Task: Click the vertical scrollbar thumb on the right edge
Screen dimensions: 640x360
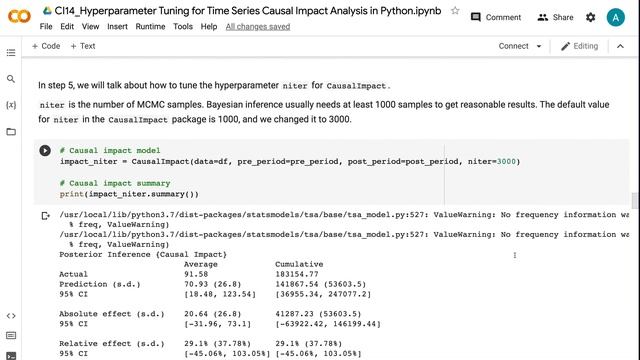Action: [635, 200]
